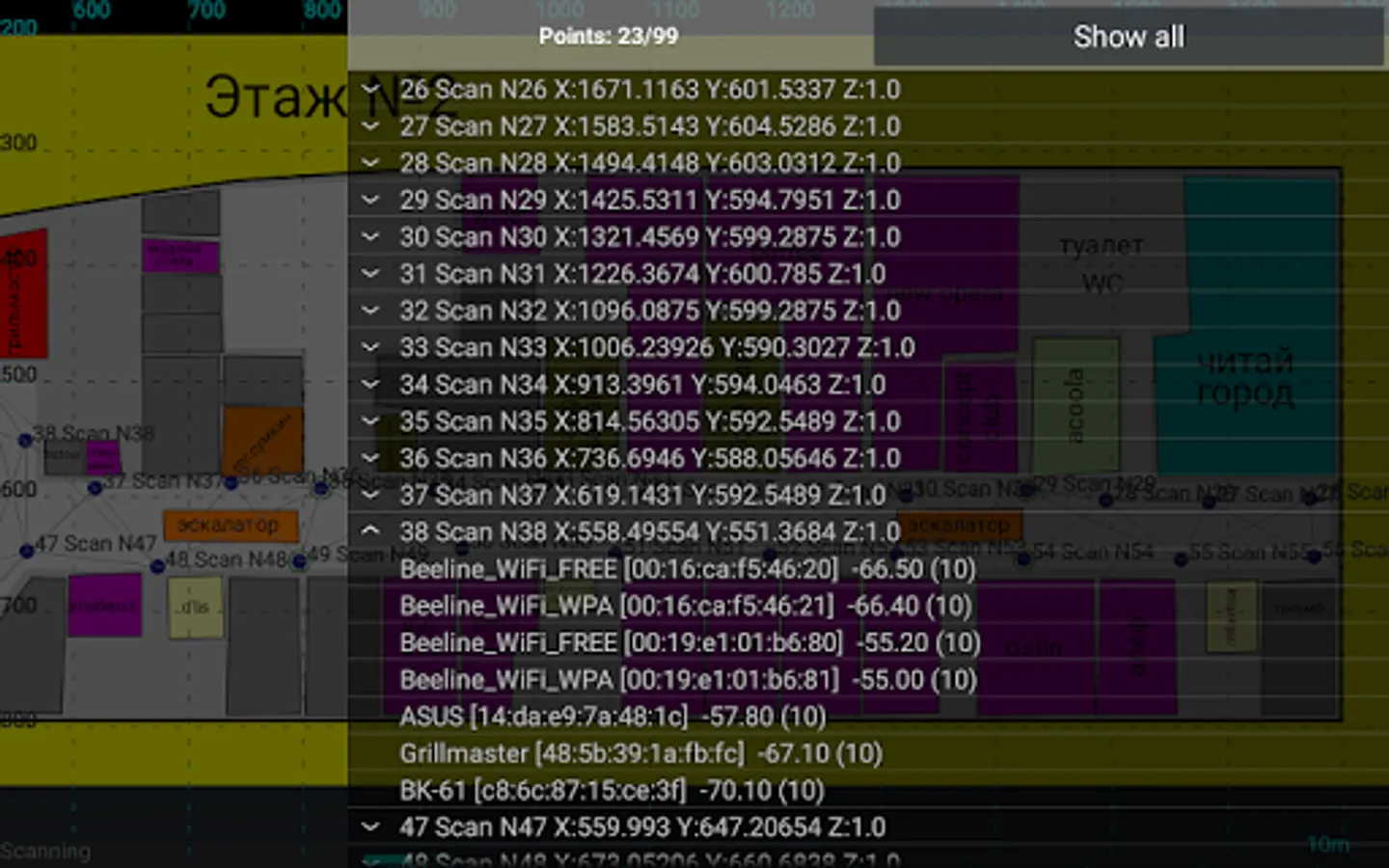Tap the 38 Scan N38 point on map
The height and width of the screenshot is (868, 1389).
tap(25, 440)
